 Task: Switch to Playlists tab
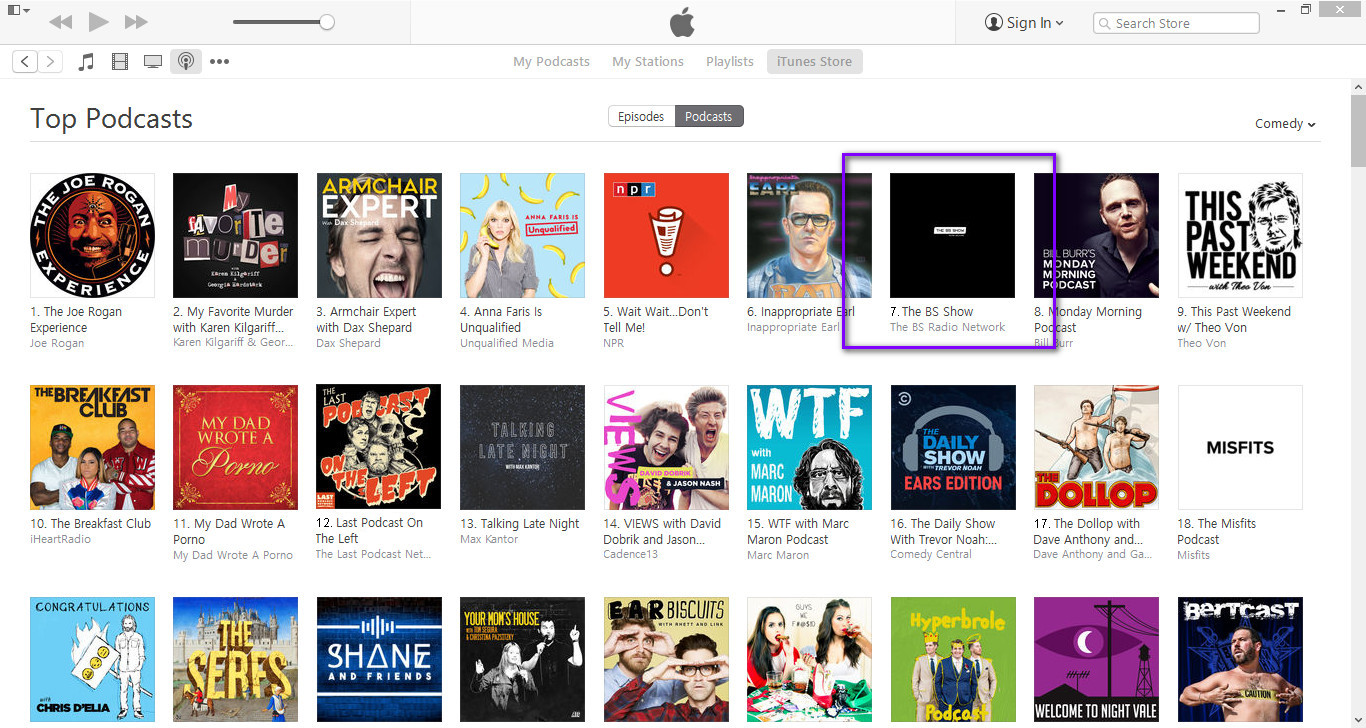[x=730, y=61]
